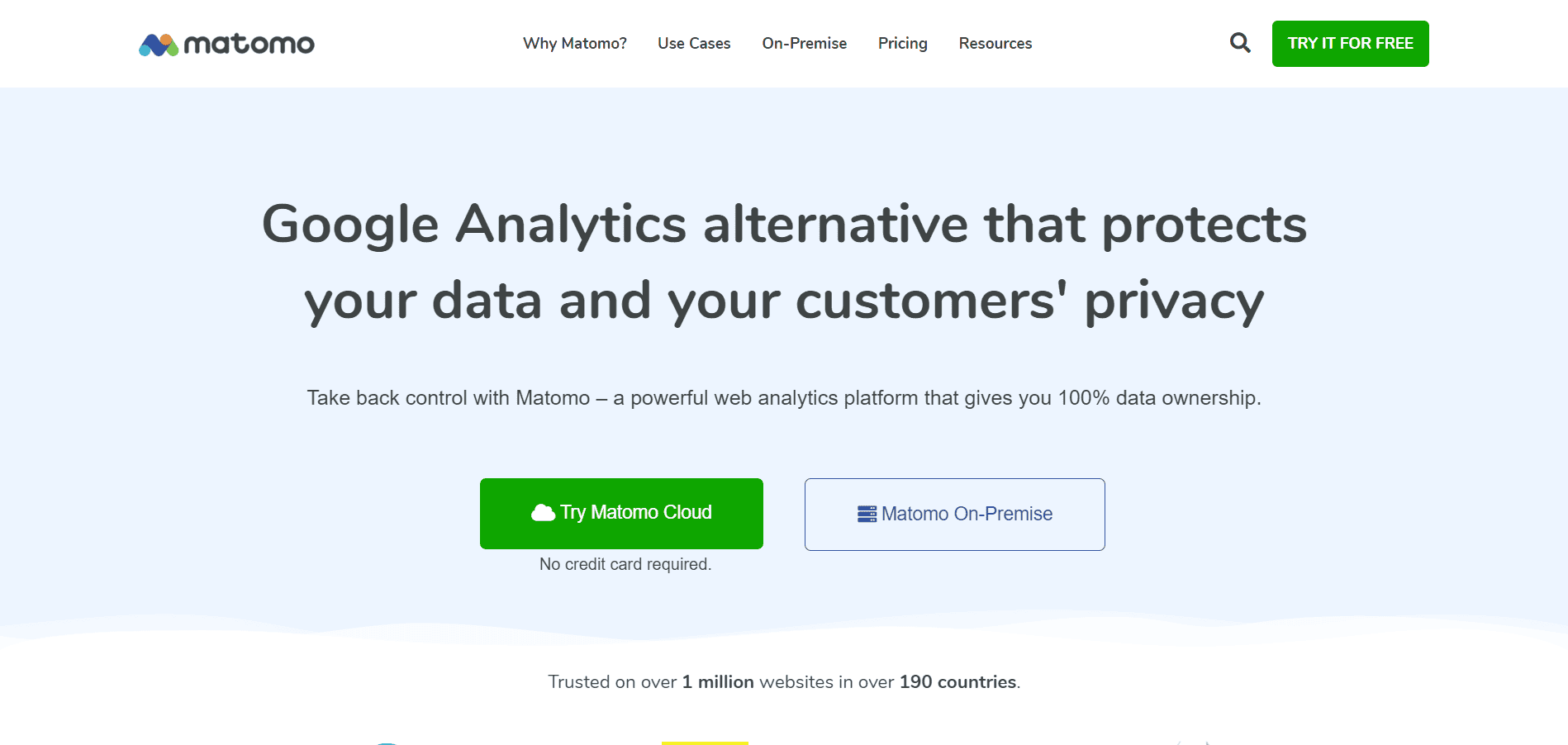Screen dimensions: 1568x745
Task: Expand the Resources navigation menu
Action: click(x=995, y=43)
